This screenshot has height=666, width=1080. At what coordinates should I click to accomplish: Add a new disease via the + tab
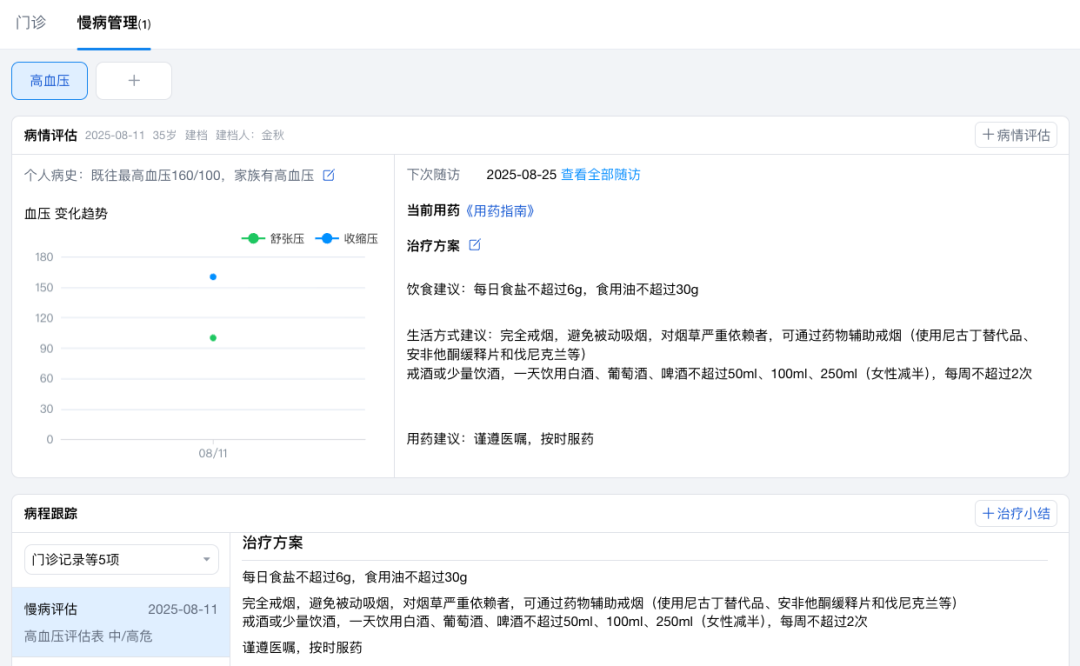pos(133,80)
